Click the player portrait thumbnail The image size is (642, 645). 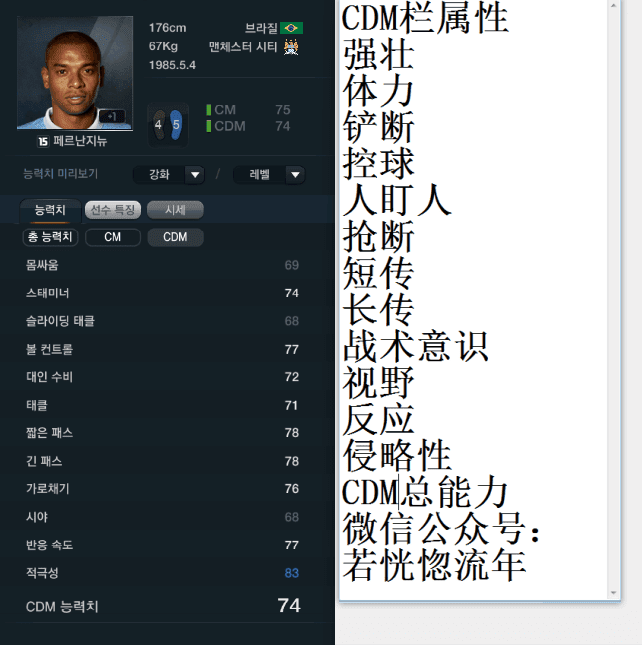75,73
